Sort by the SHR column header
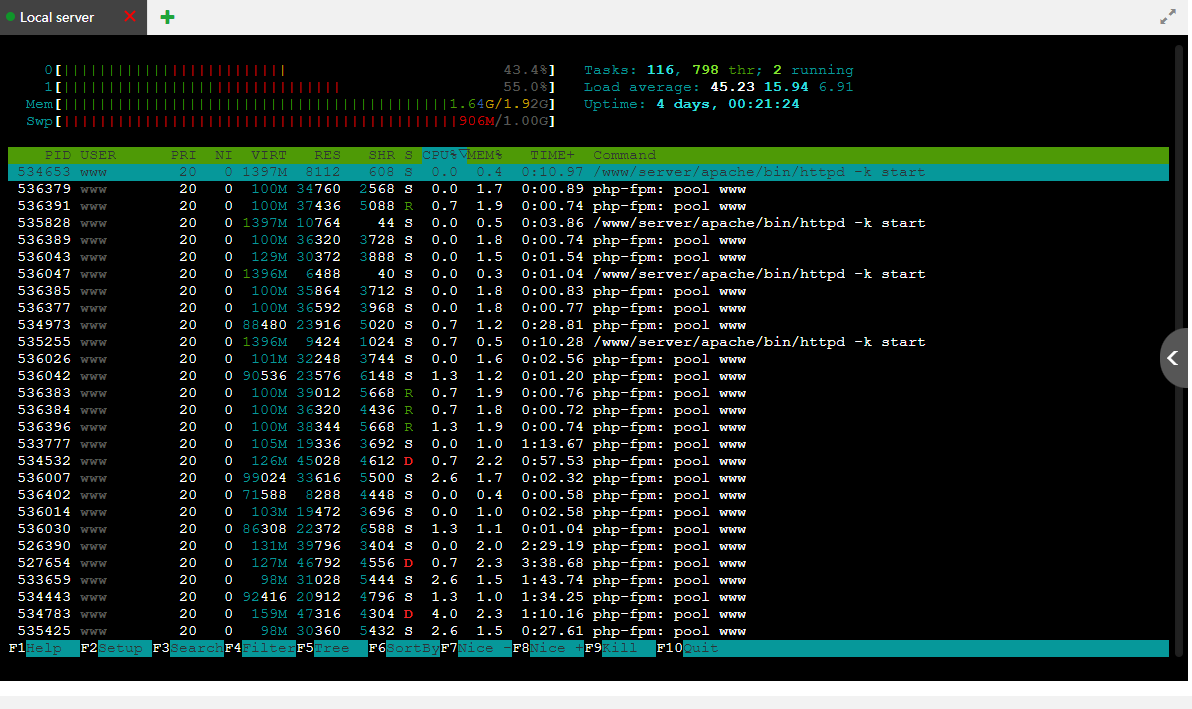The width and height of the screenshot is (1192, 709). [x=382, y=155]
